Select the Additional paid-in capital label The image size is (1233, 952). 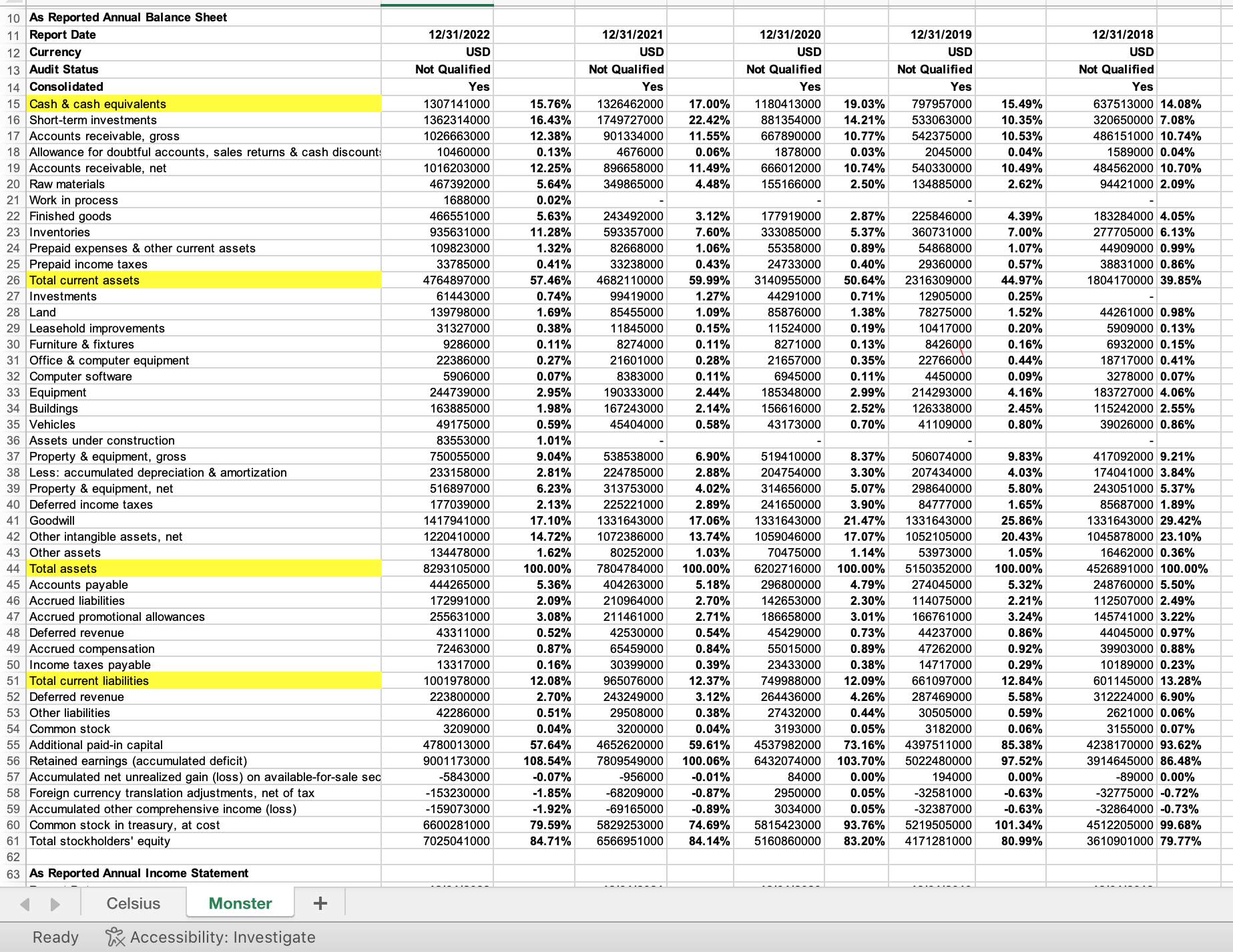click(x=204, y=745)
